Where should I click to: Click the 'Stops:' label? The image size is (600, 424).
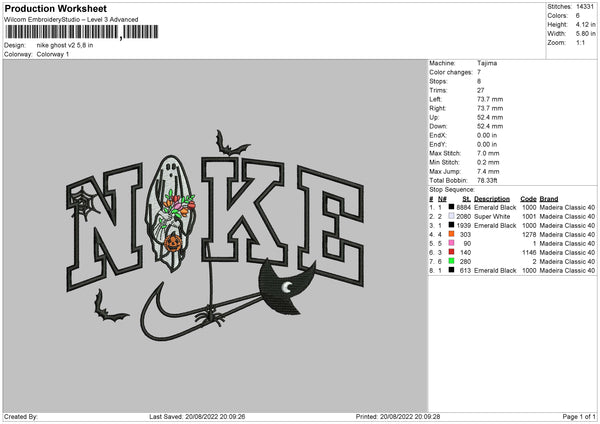(x=438, y=82)
